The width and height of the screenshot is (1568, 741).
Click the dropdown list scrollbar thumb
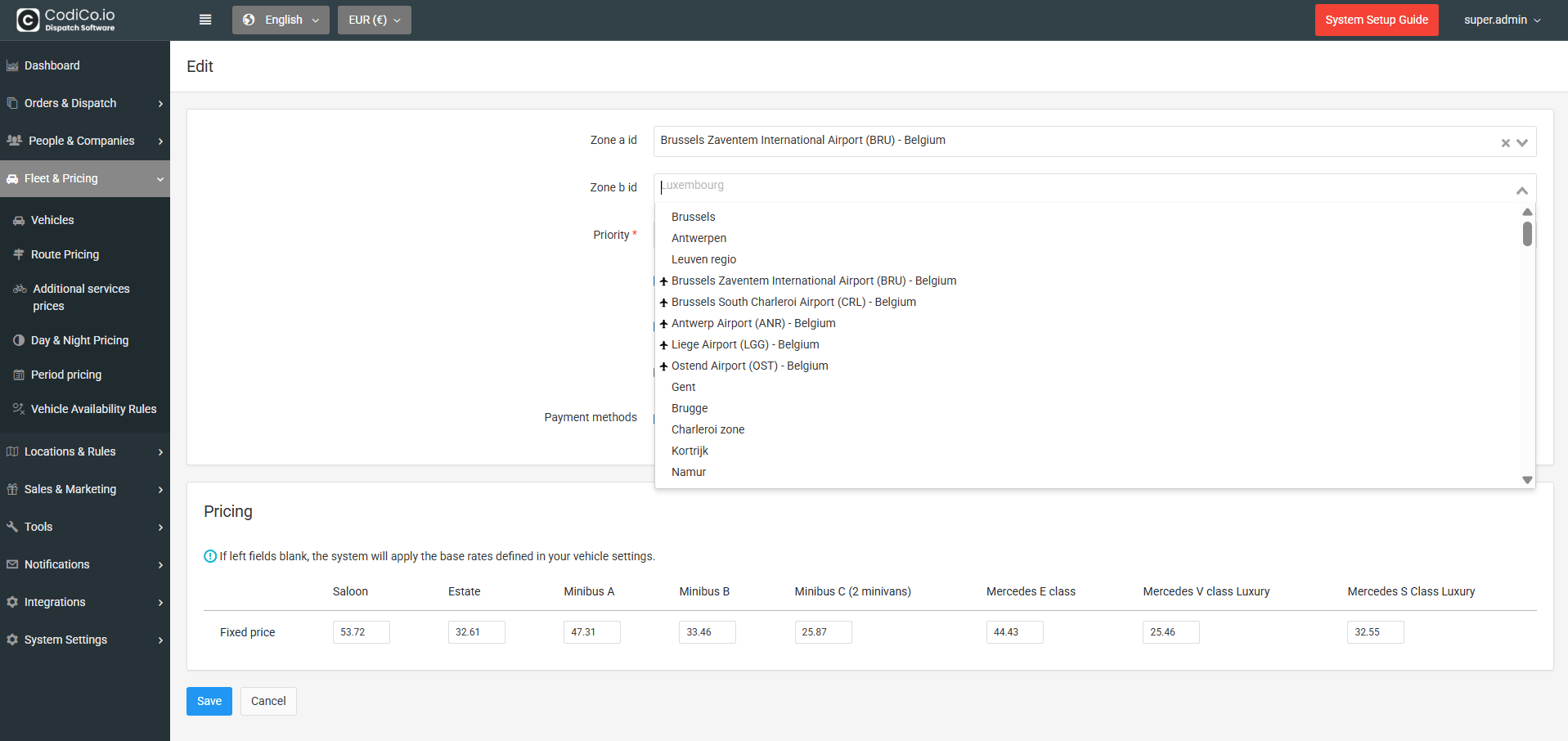pyautogui.click(x=1526, y=234)
